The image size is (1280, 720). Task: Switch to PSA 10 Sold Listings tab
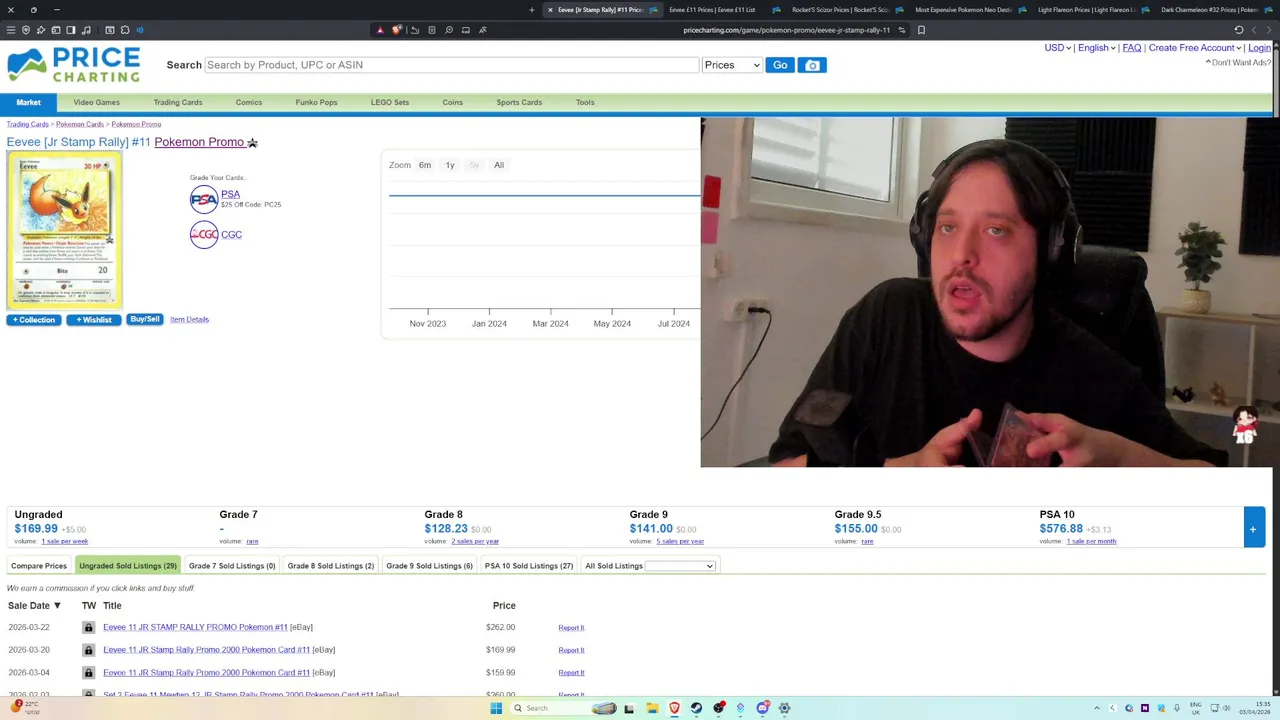(x=529, y=566)
